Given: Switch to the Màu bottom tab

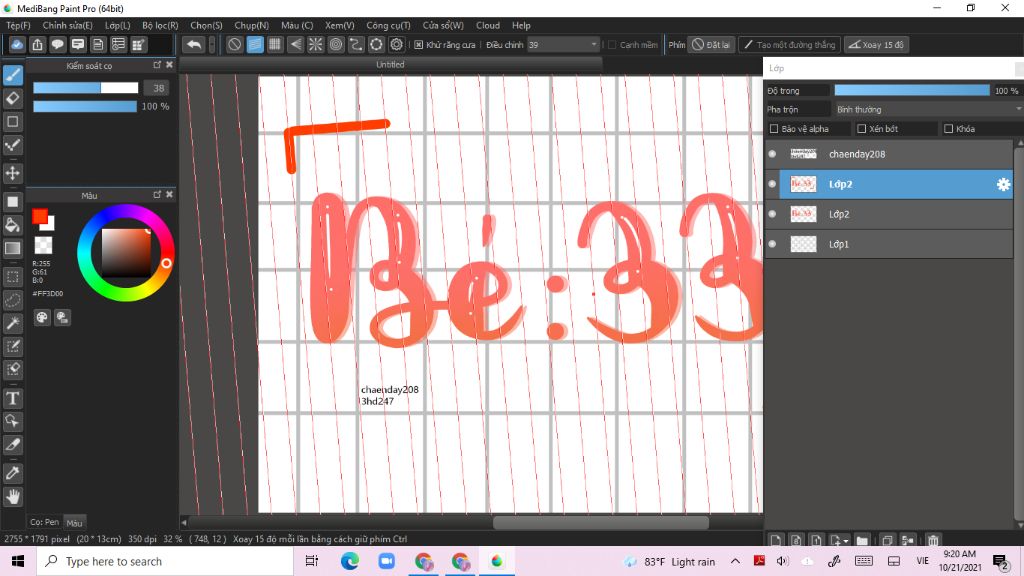Looking at the screenshot, I should point(74,522).
